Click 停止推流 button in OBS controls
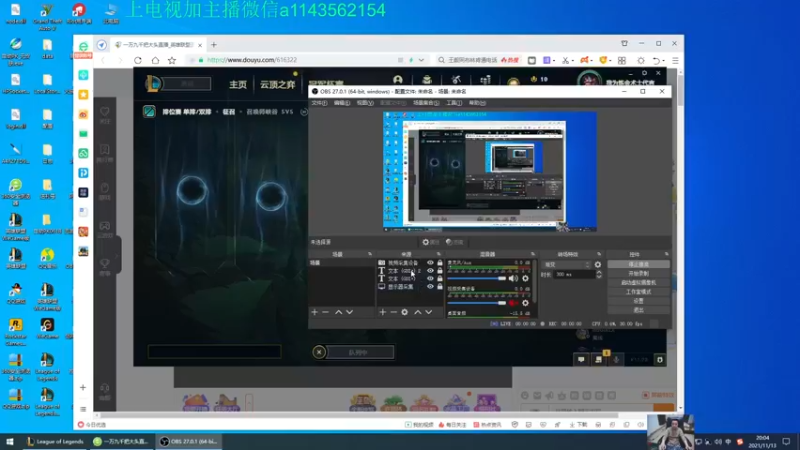This screenshot has height=450, width=800. [x=638, y=264]
